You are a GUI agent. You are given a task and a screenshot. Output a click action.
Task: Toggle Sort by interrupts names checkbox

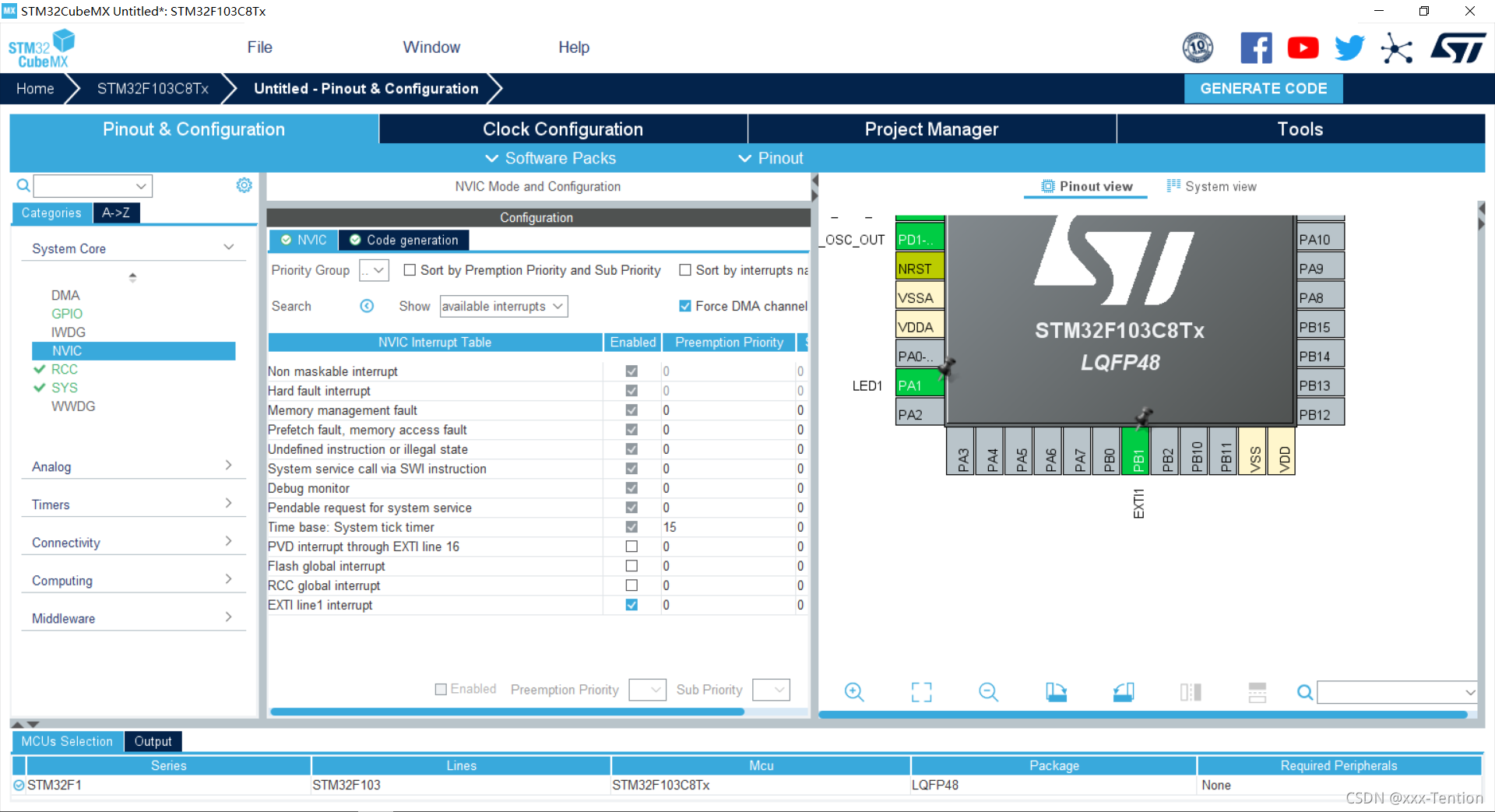(x=685, y=270)
